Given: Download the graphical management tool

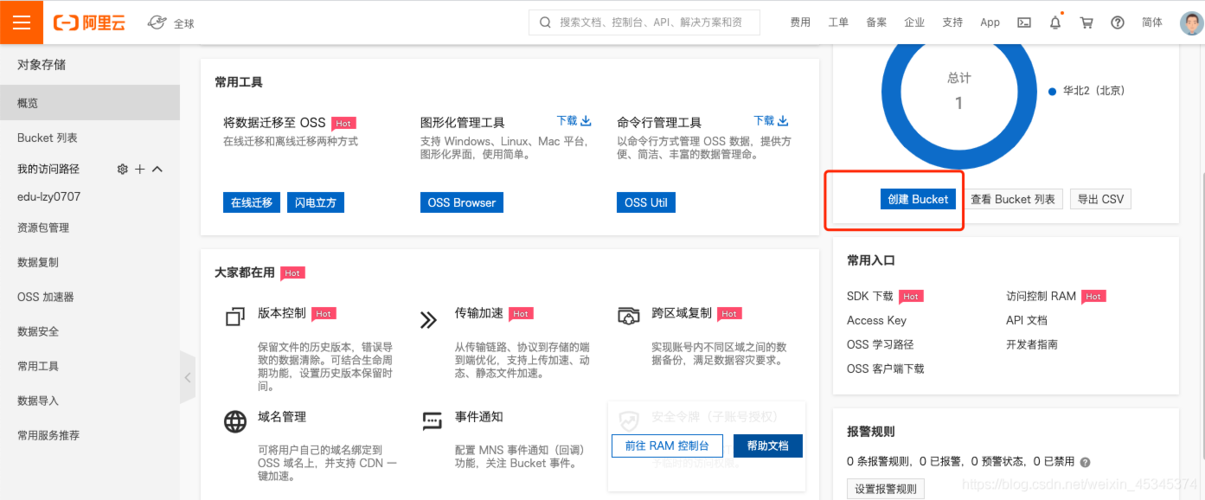Looking at the screenshot, I should coord(574,121).
